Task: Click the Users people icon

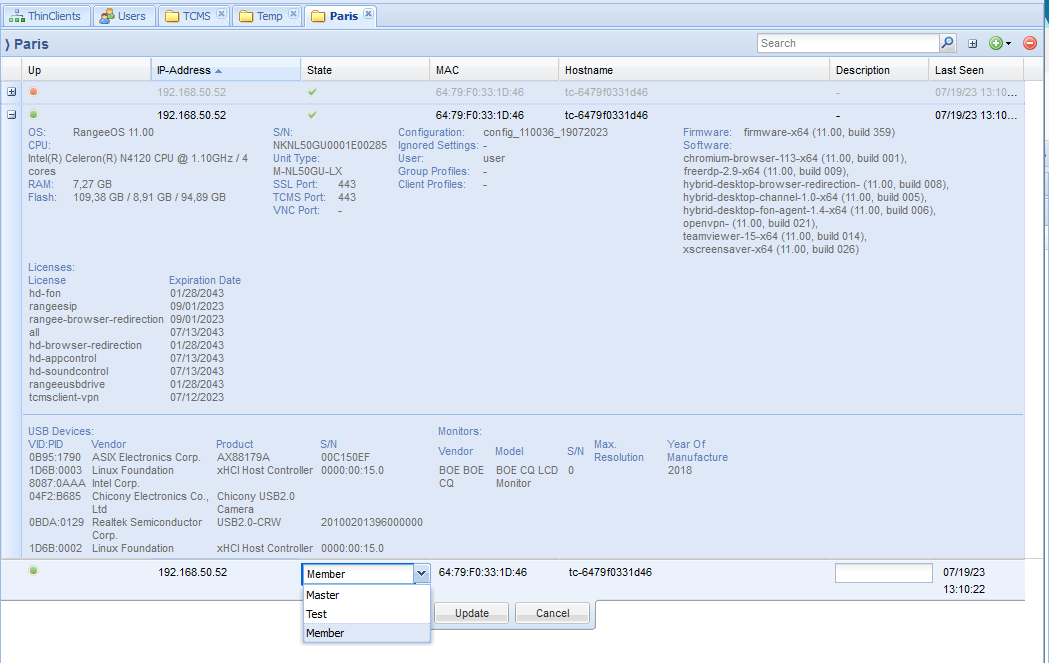Action: (106, 16)
